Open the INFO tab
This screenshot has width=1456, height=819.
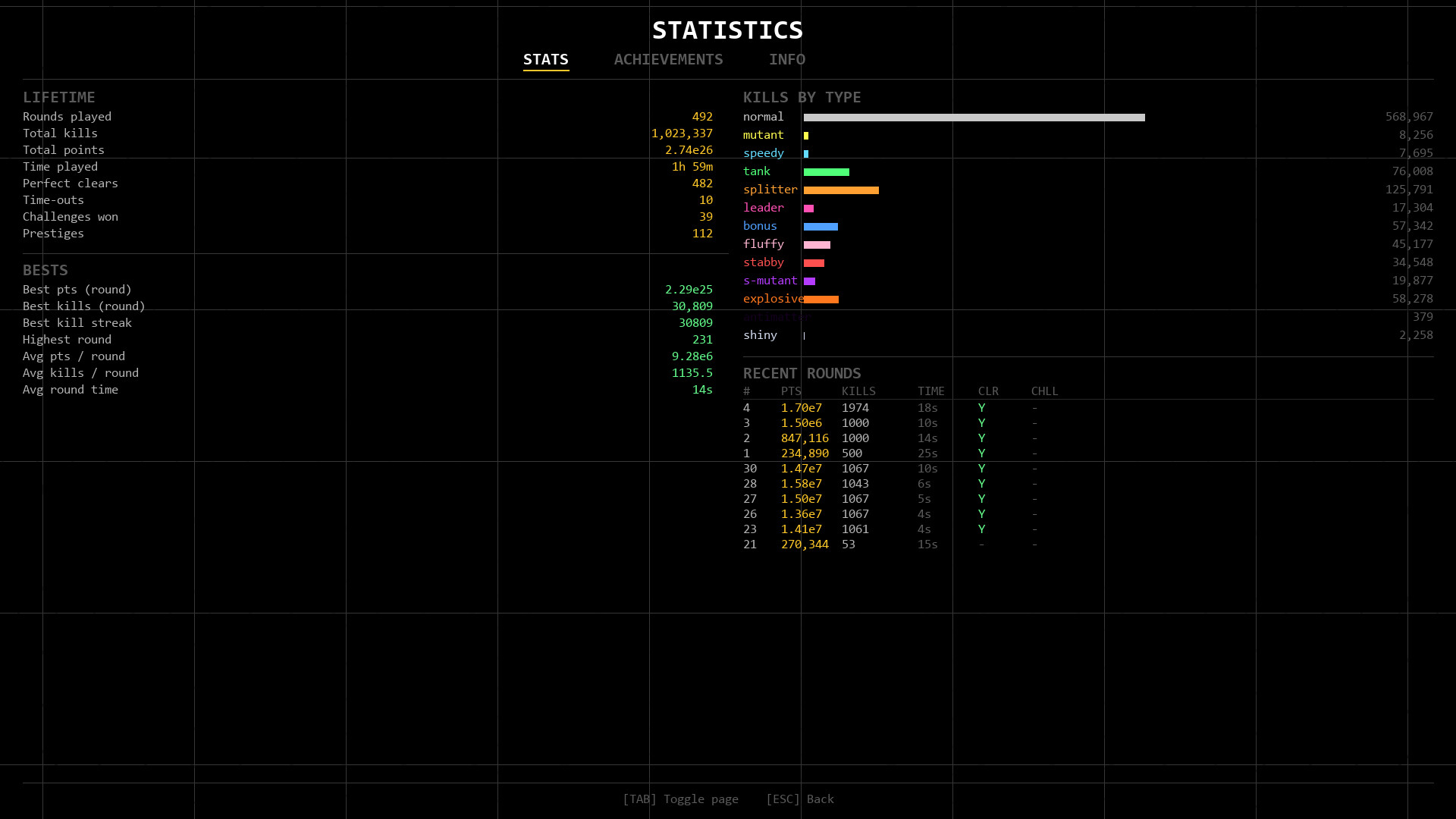[x=786, y=59]
